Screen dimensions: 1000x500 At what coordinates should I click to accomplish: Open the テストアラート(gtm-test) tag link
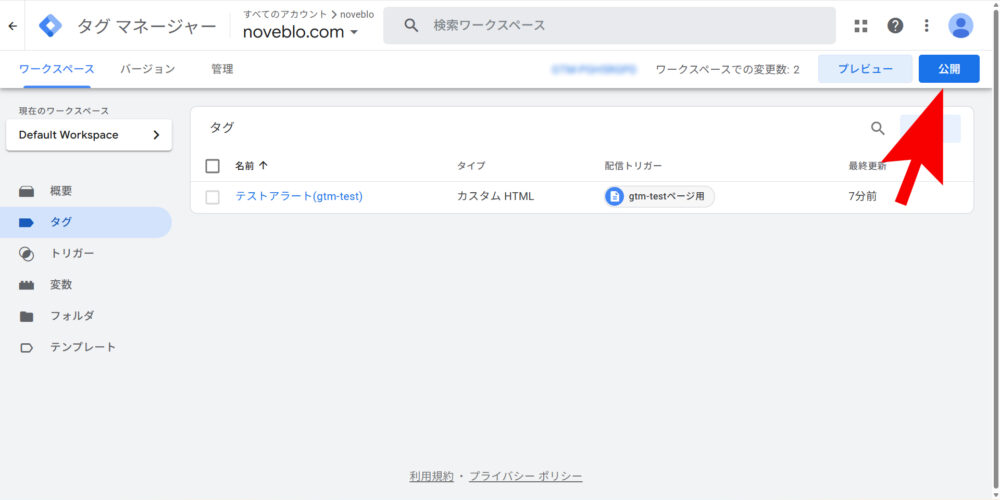(298, 196)
